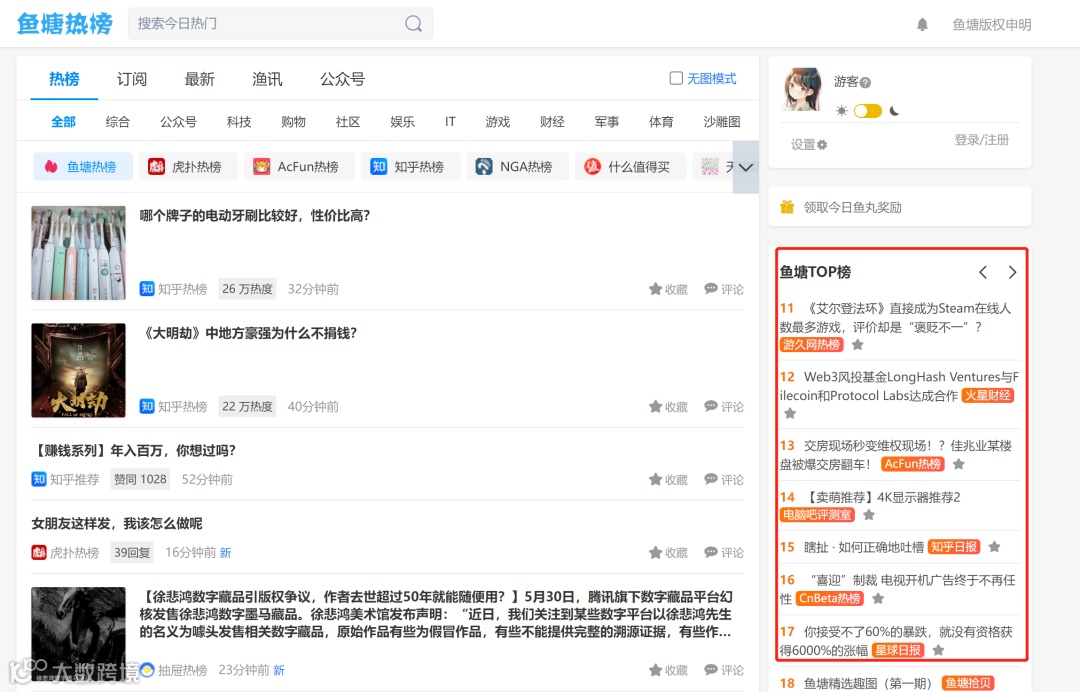Choose the 虎扑热榜 source chip
The width and height of the screenshot is (1080, 692).
point(188,167)
